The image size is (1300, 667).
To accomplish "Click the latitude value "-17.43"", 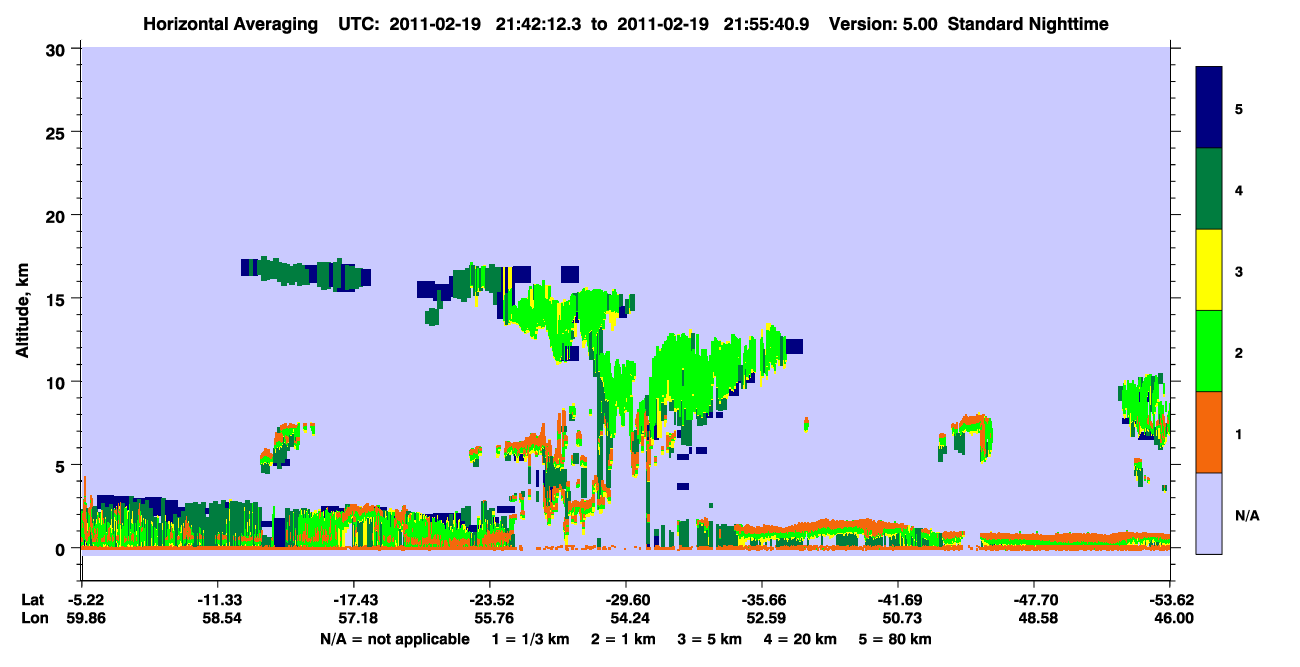I will tap(353, 600).
